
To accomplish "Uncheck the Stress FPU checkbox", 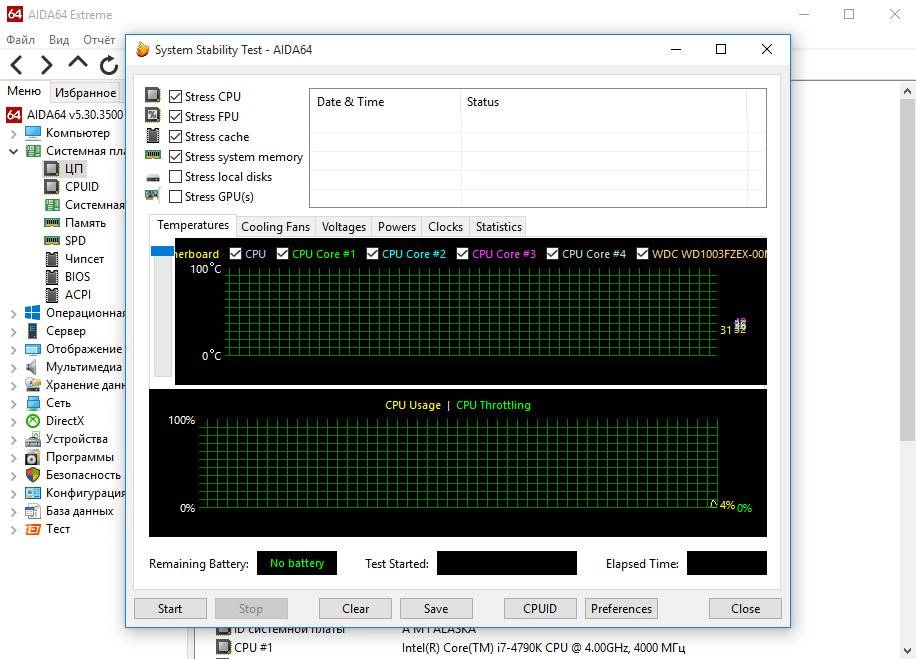I will pos(175,116).
